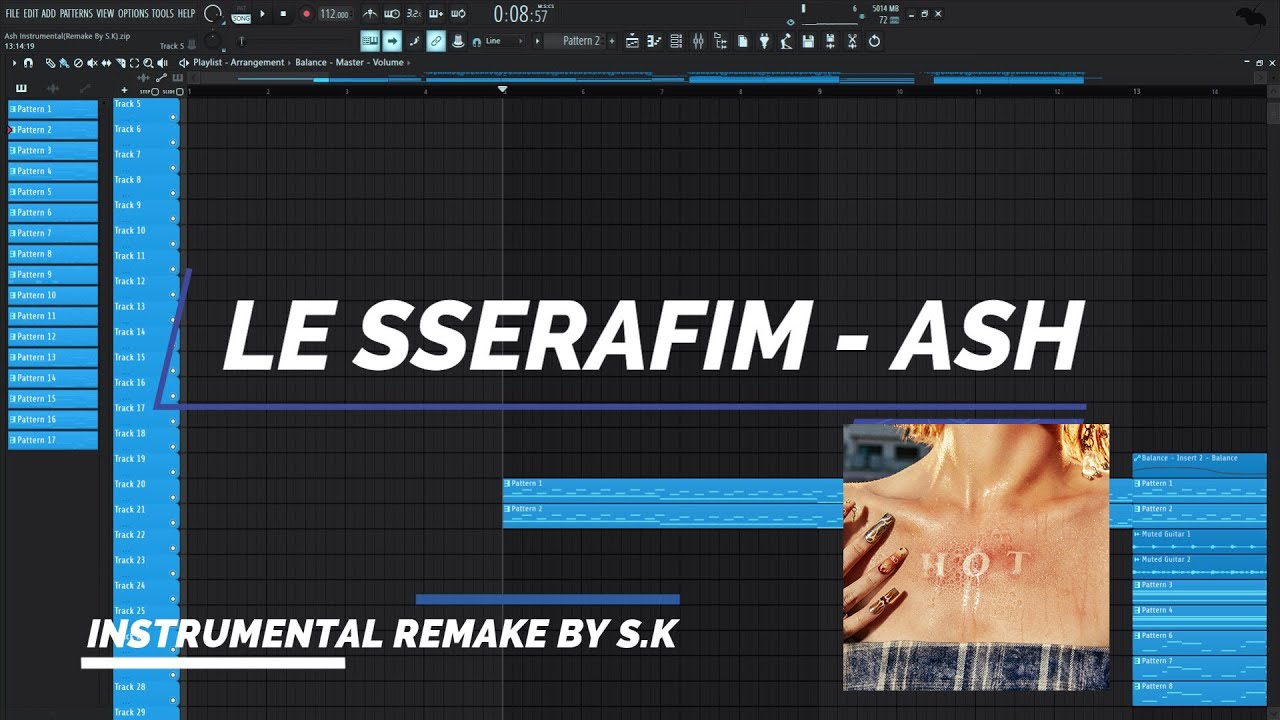1280x720 pixels.
Task: Select the Delete tool
Action: pyautogui.click(x=78, y=63)
